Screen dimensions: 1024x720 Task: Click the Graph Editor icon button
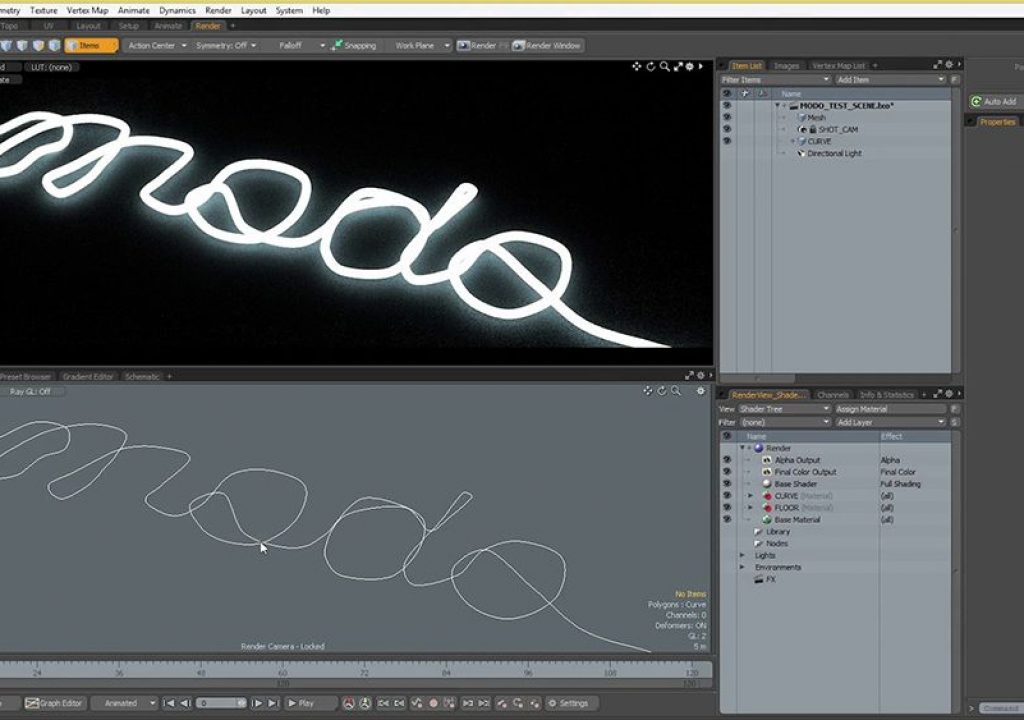click(54, 704)
